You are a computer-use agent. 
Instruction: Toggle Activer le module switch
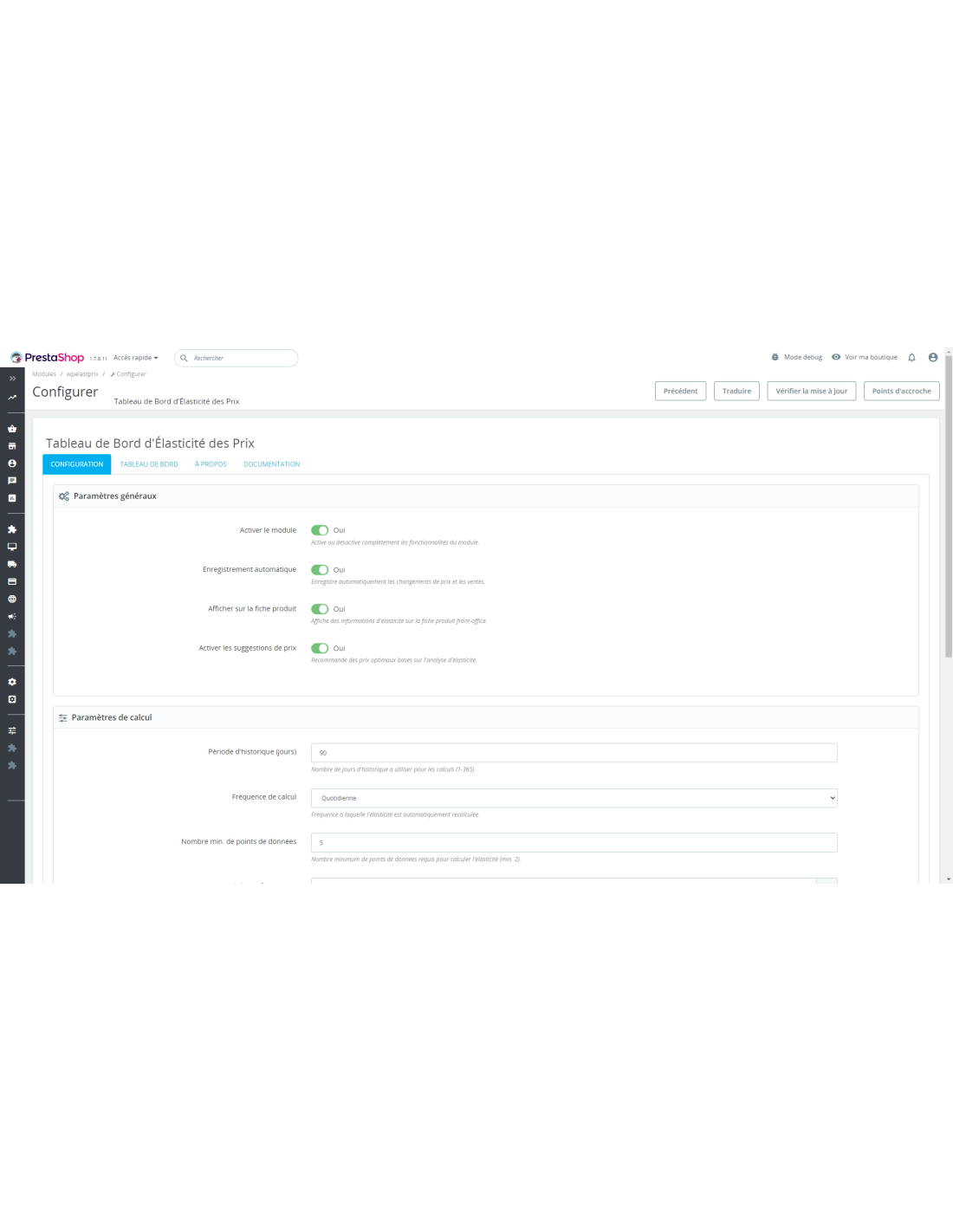[x=320, y=530]
